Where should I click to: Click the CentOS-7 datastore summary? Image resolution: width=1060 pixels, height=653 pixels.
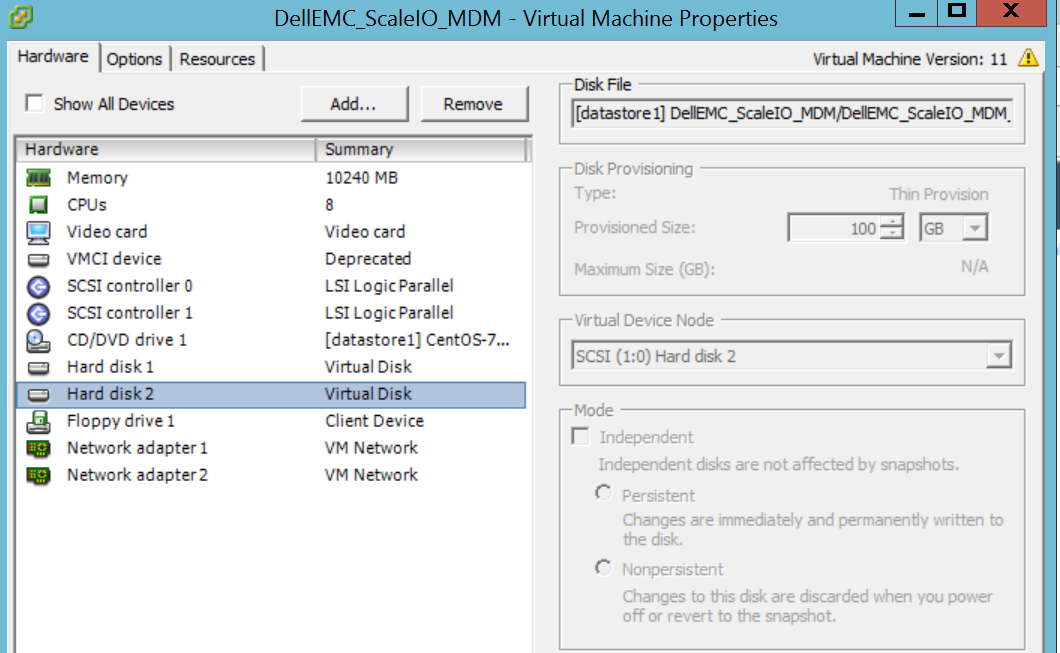click(417, 340)
